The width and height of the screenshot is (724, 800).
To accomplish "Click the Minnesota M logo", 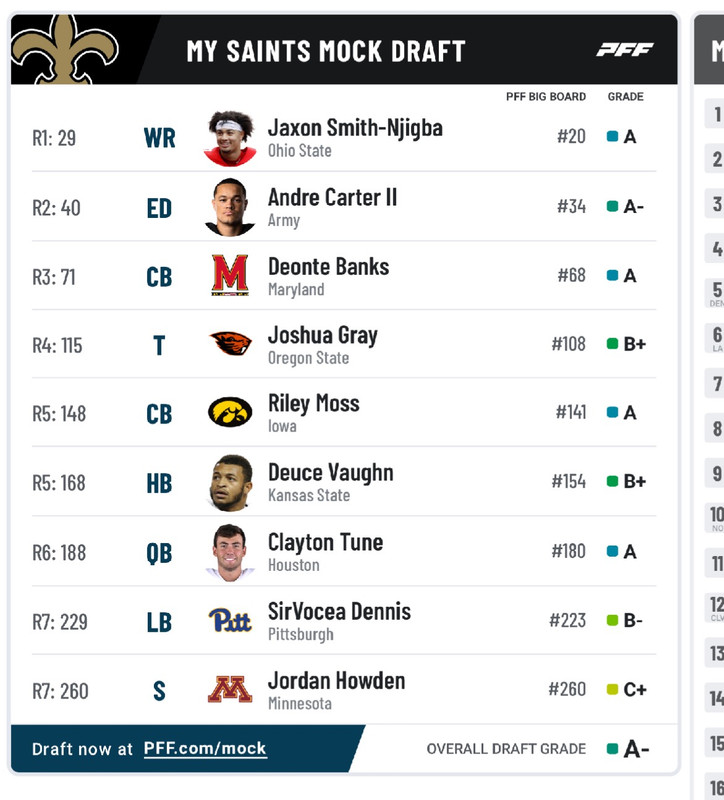I will [x=230, y=689].
